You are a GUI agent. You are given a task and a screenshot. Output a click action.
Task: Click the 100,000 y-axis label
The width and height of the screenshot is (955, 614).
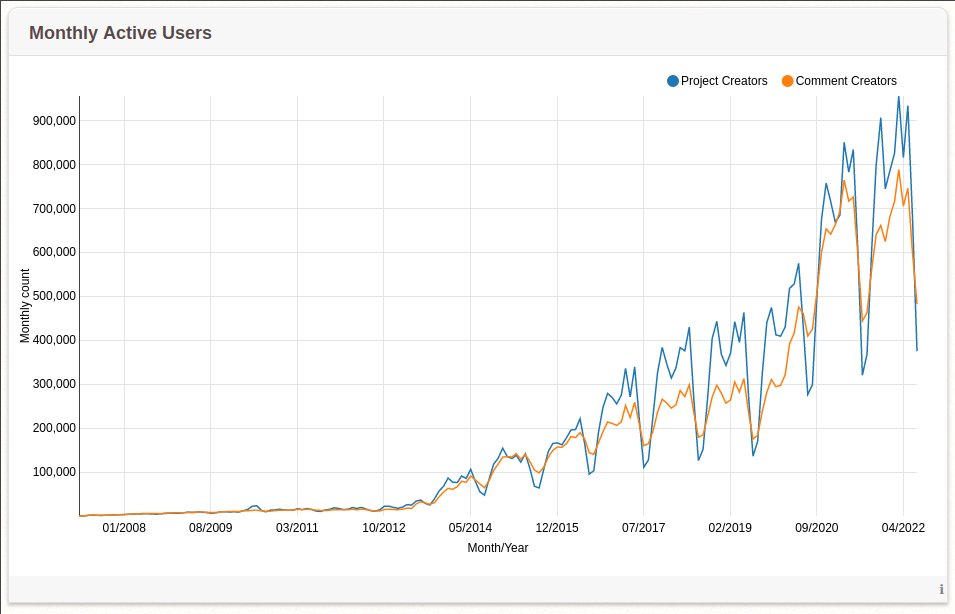tap(54, 472)
